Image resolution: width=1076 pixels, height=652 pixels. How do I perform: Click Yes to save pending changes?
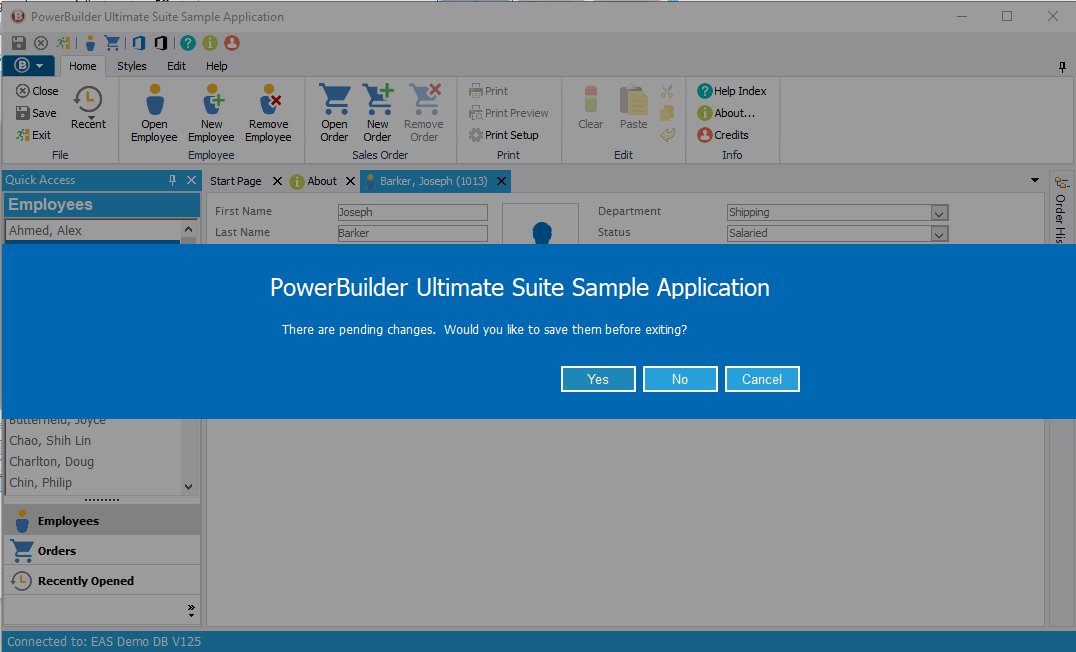[x=598, y=379]
